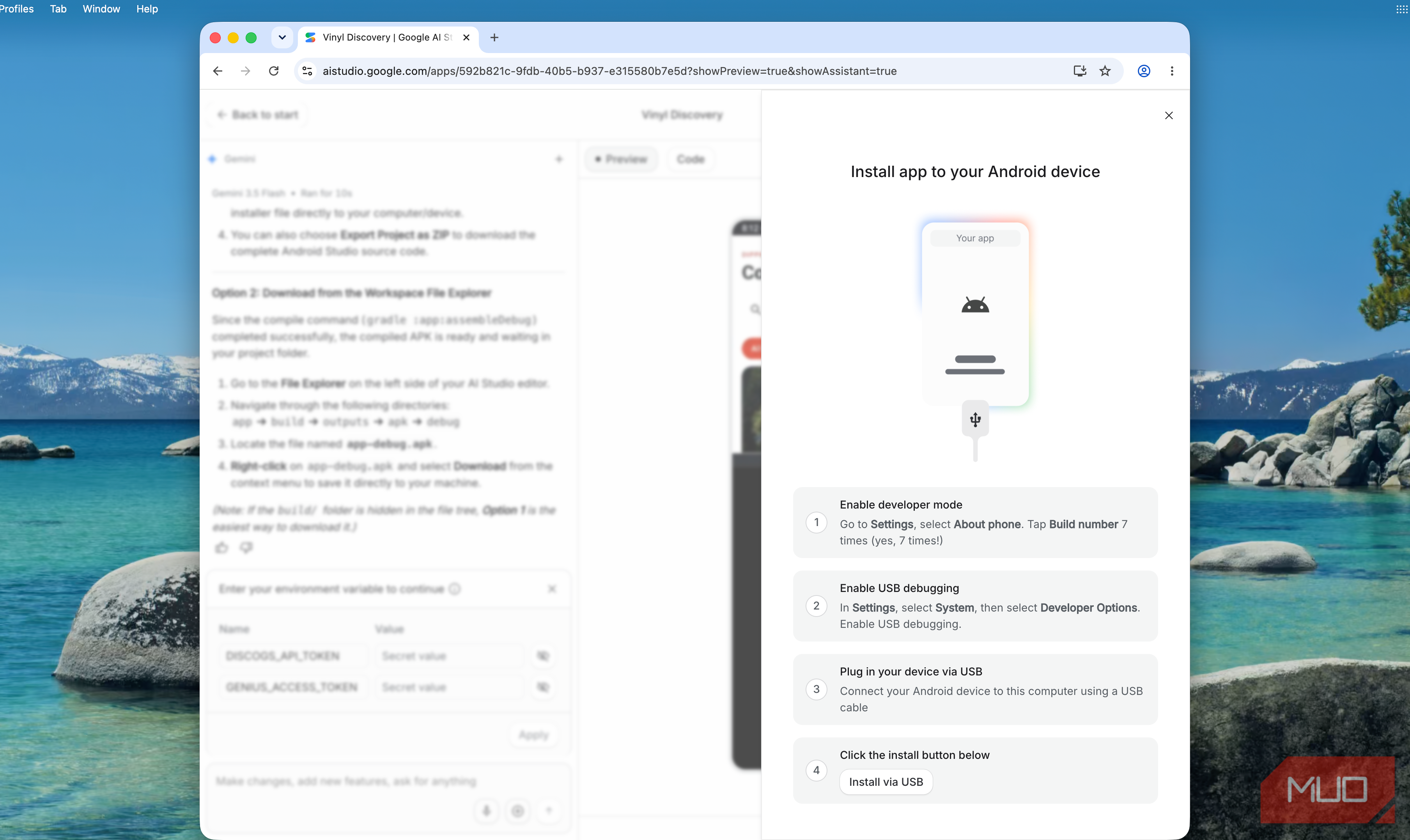Switch to the Preview tab
Screen dimensions: 1410x840
click(621, 159)
